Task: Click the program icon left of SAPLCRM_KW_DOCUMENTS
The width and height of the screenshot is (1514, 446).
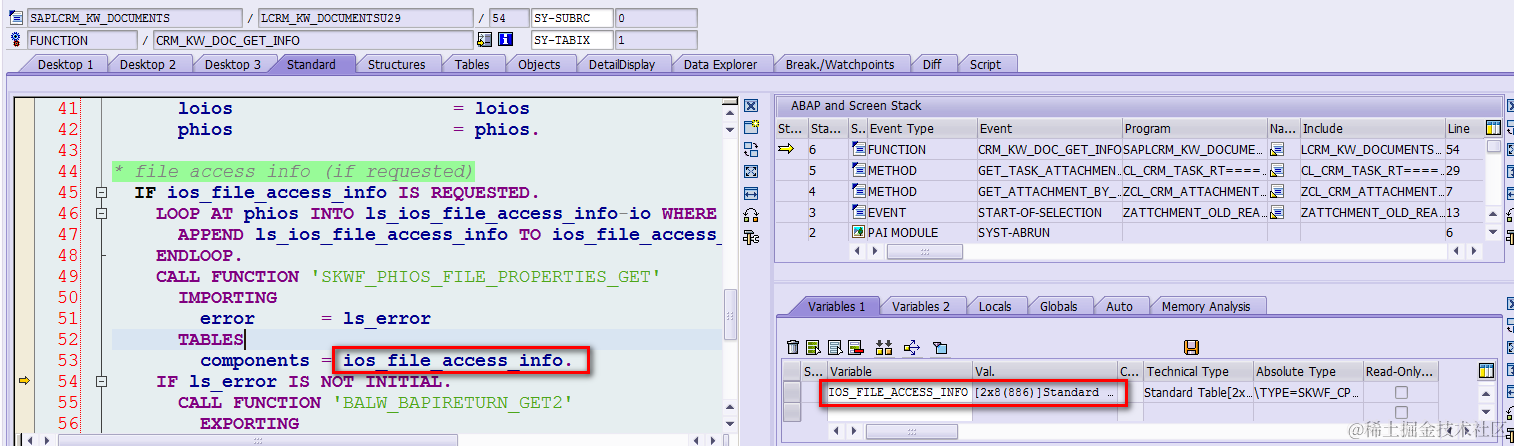Action: pyautogui.click(x=16, y=18)
